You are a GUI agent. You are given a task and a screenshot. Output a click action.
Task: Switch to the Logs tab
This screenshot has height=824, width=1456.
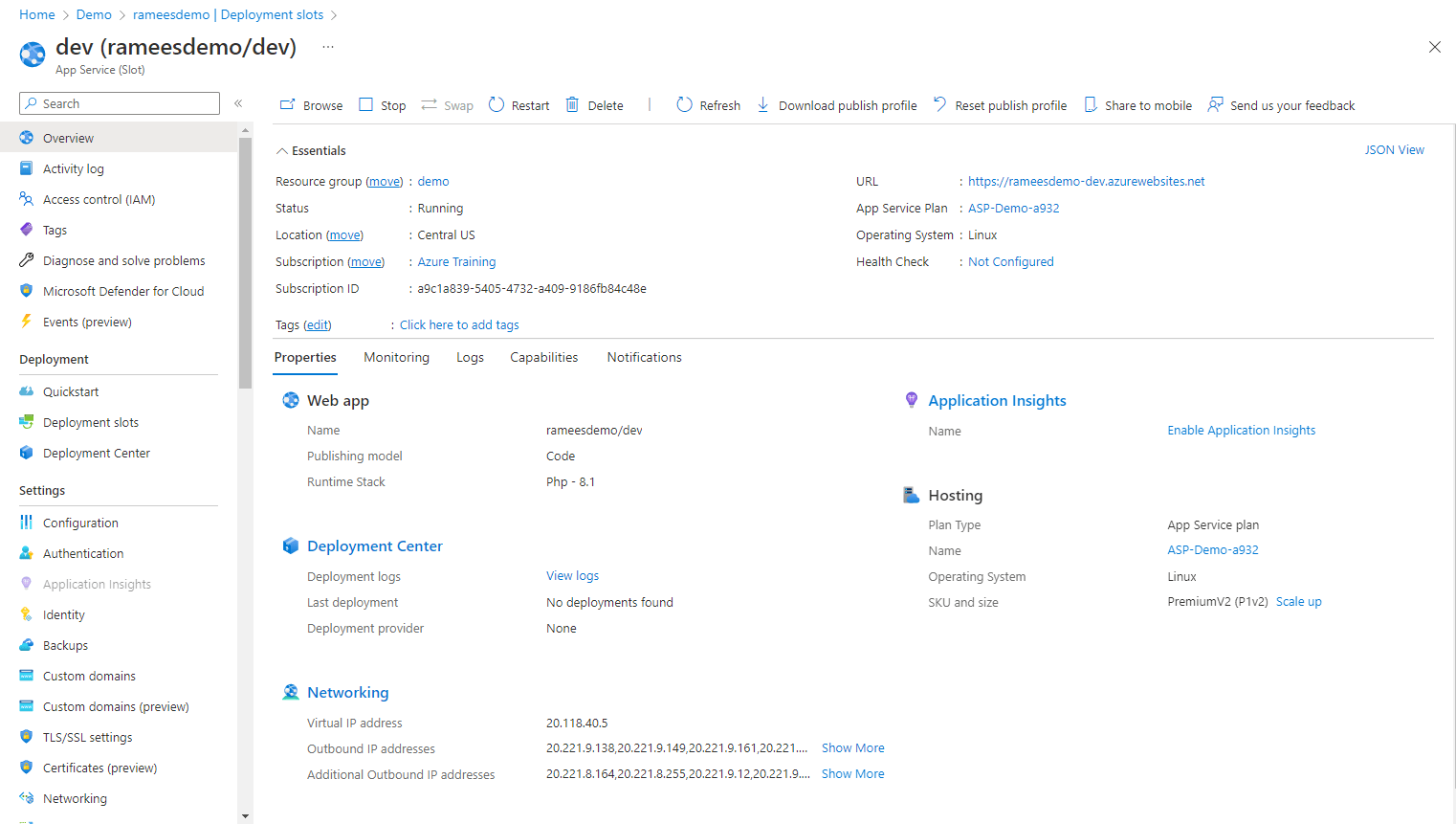point(470,357)
